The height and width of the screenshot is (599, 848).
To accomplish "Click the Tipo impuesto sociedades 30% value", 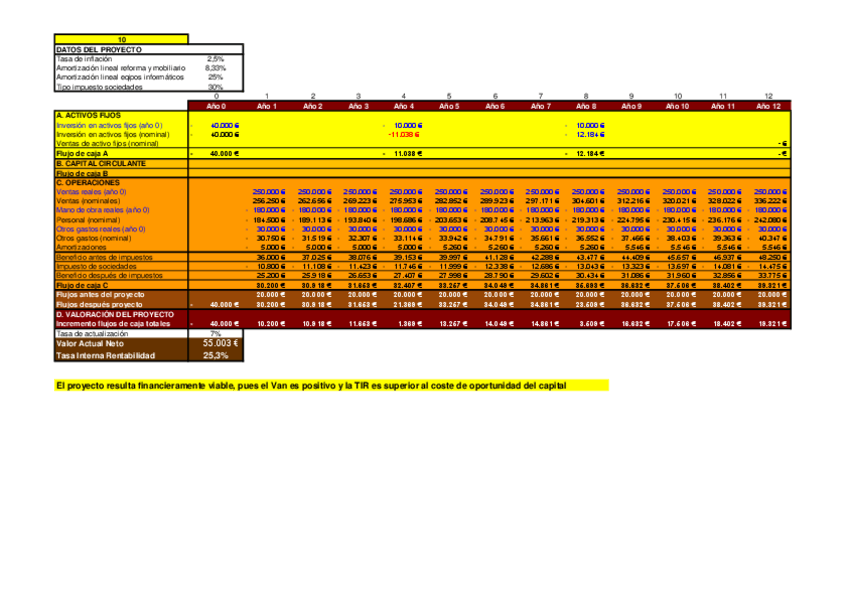I will [x=215, y=87].
